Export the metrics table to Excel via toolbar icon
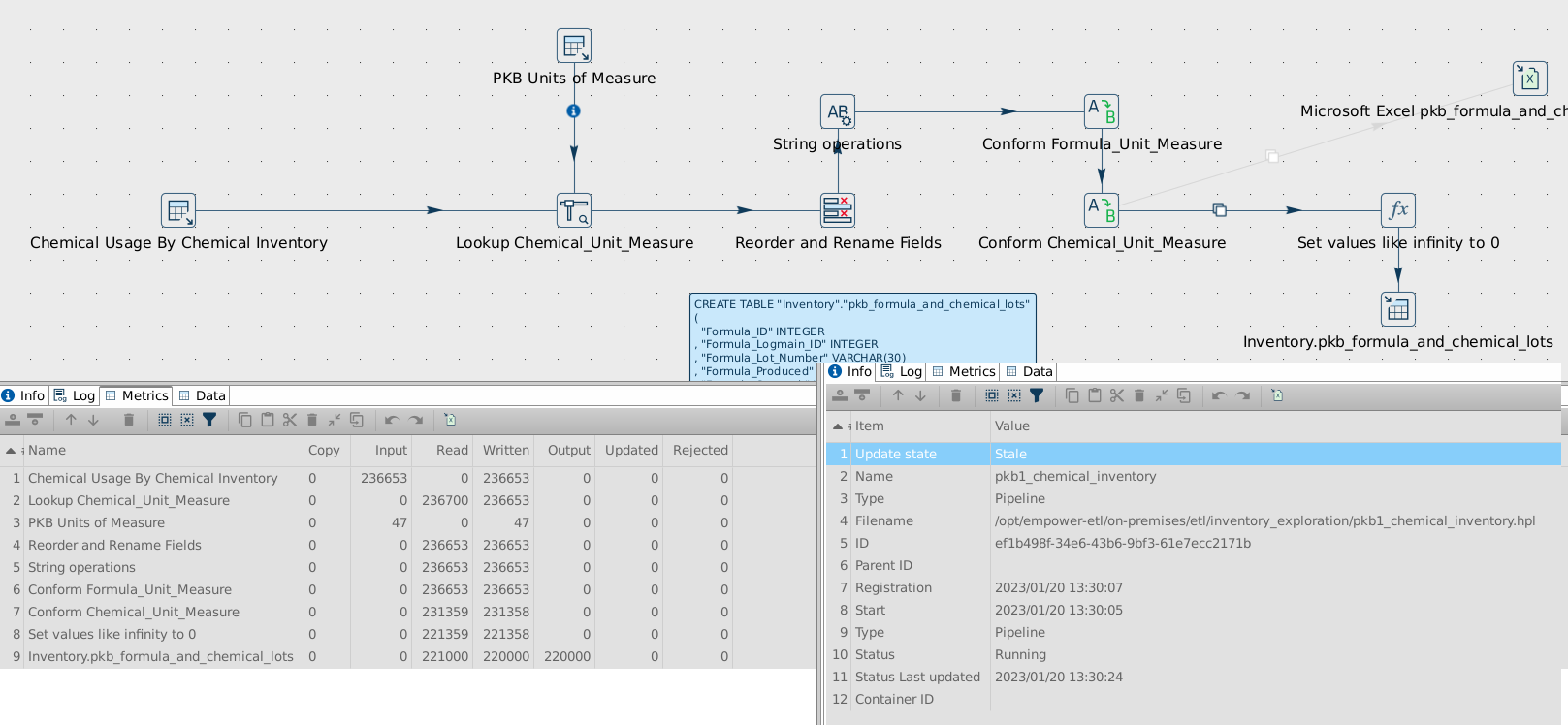The height and width of the screenshot is (725, 1568). [450, 420]
